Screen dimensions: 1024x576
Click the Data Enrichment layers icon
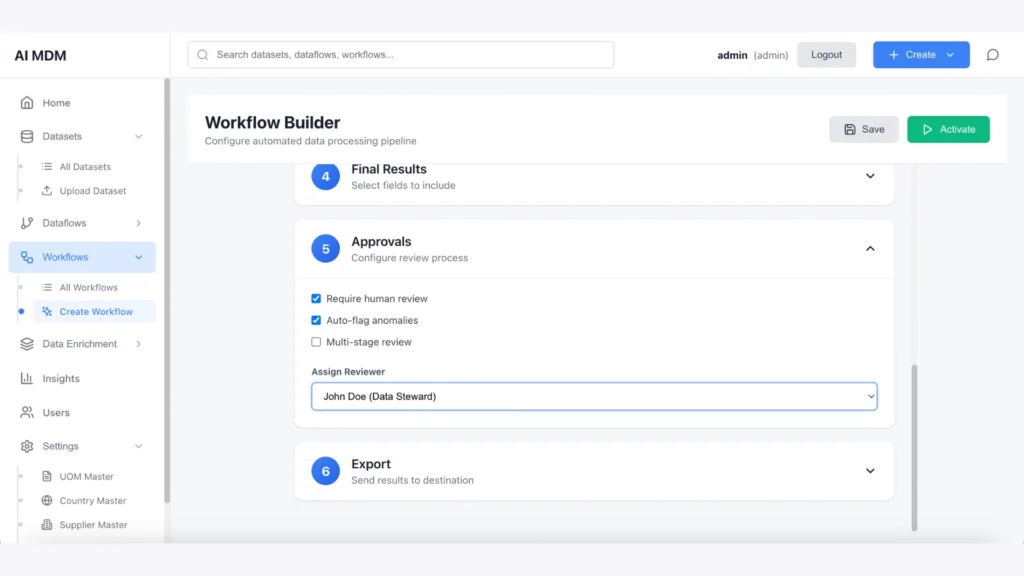coord(27,344)
